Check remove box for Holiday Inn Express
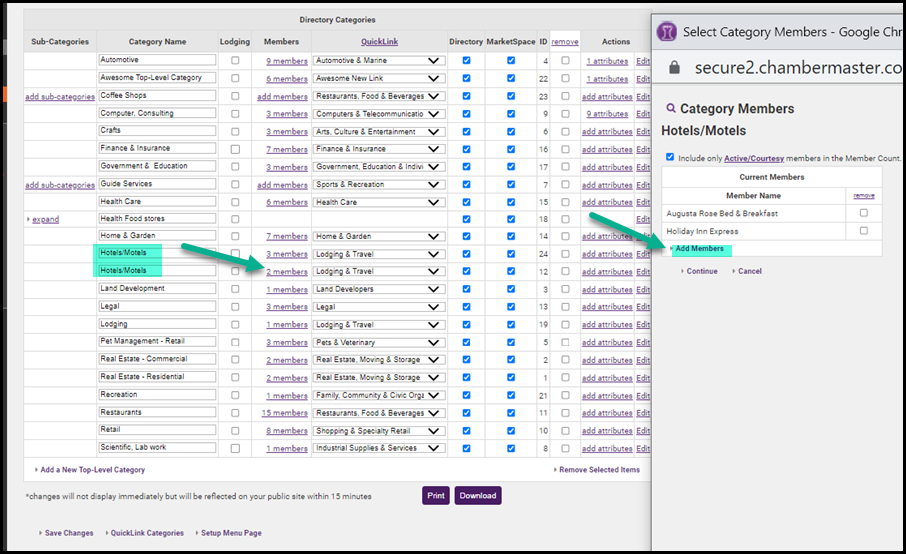The width and height of the screenshot is (906, 554). click(x=863, y=230)
